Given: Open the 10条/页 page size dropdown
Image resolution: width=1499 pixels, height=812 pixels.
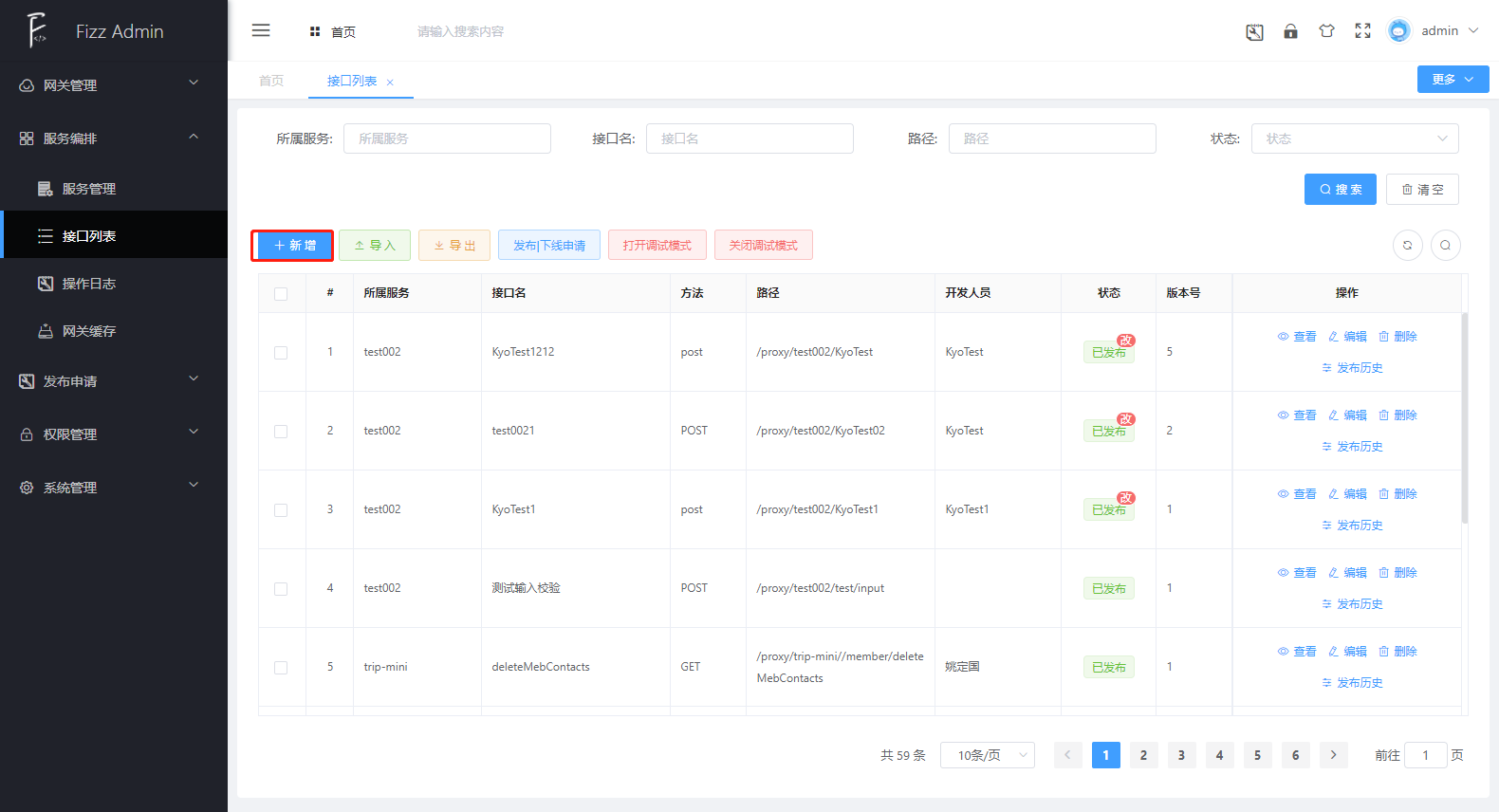Looking at the screenshot, I should [988, 755].
